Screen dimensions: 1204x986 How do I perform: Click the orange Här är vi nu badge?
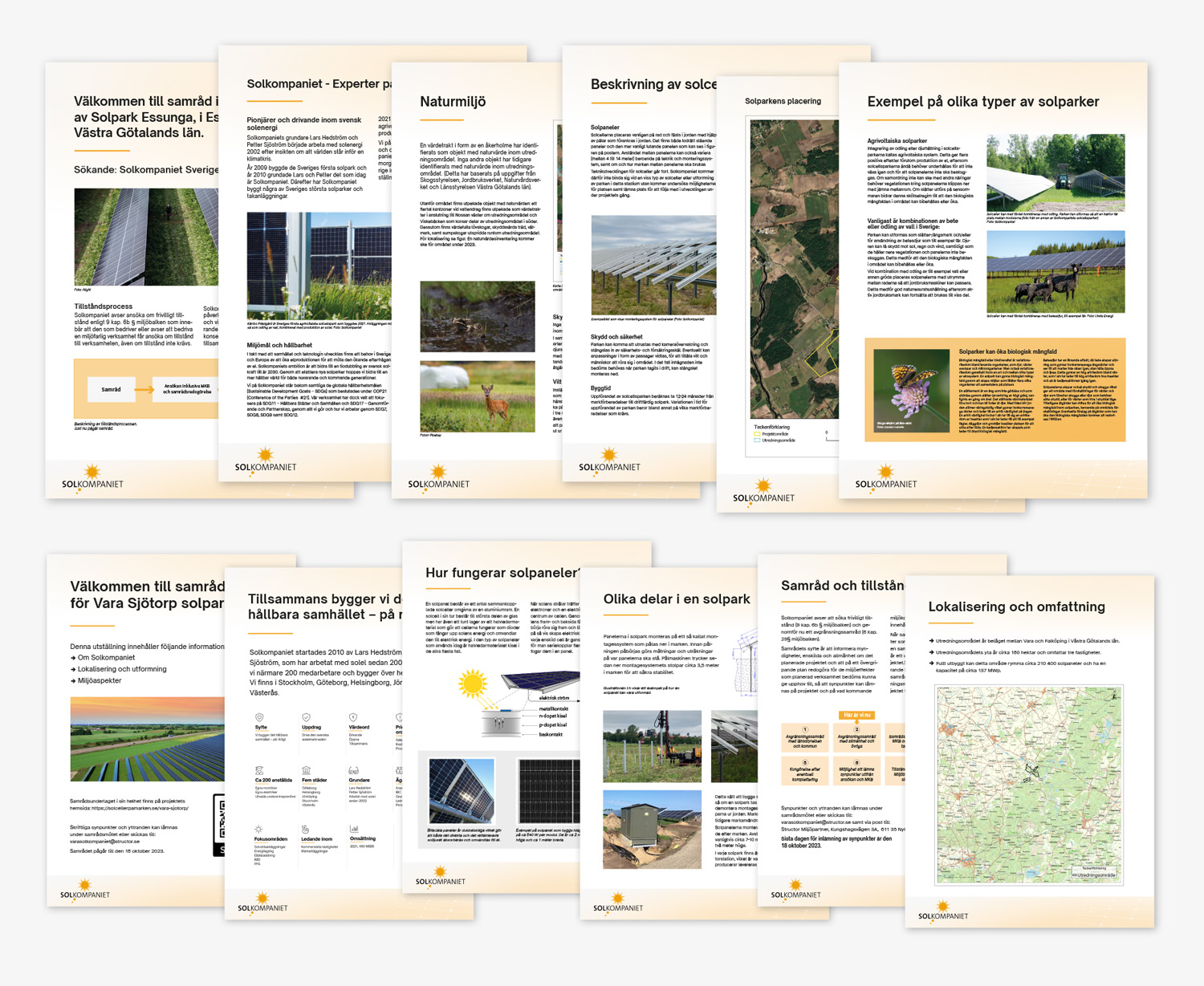point(856,715)
